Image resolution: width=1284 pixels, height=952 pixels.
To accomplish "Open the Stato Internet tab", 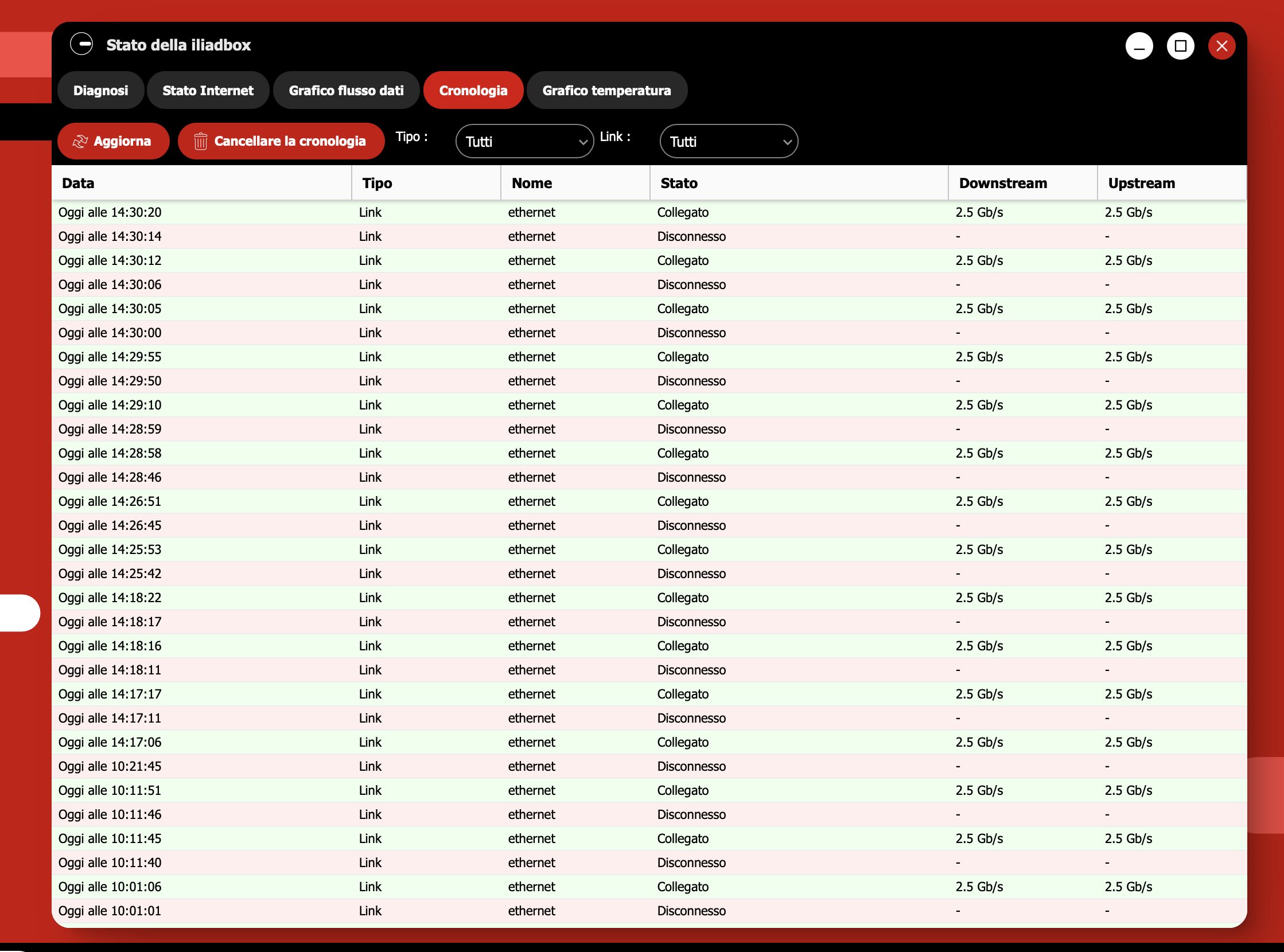I will (208, 91).
